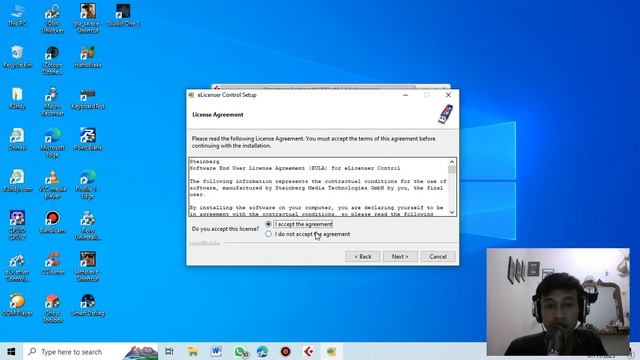Select the KeyboardTest desktop shortcut
This screenshot has width=640, height=360.
pos(88,98)
